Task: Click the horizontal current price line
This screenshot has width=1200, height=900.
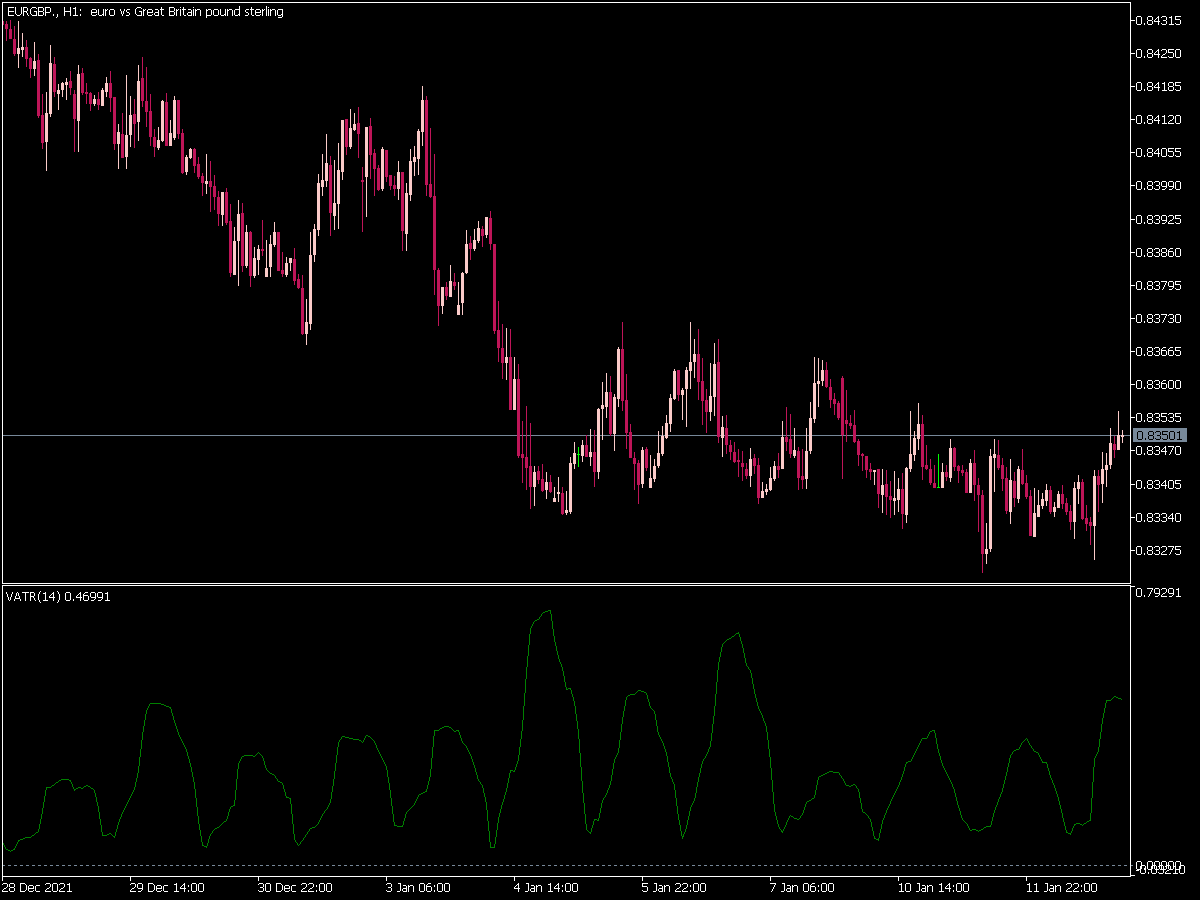Action: click(566, 435)
